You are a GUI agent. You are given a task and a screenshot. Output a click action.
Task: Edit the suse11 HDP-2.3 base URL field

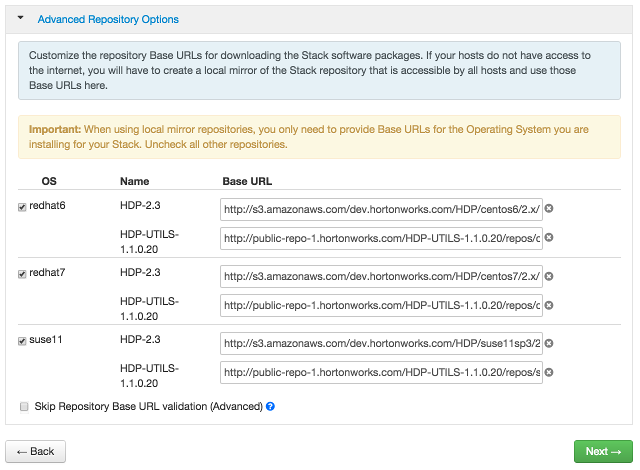[x=381, y=344]
